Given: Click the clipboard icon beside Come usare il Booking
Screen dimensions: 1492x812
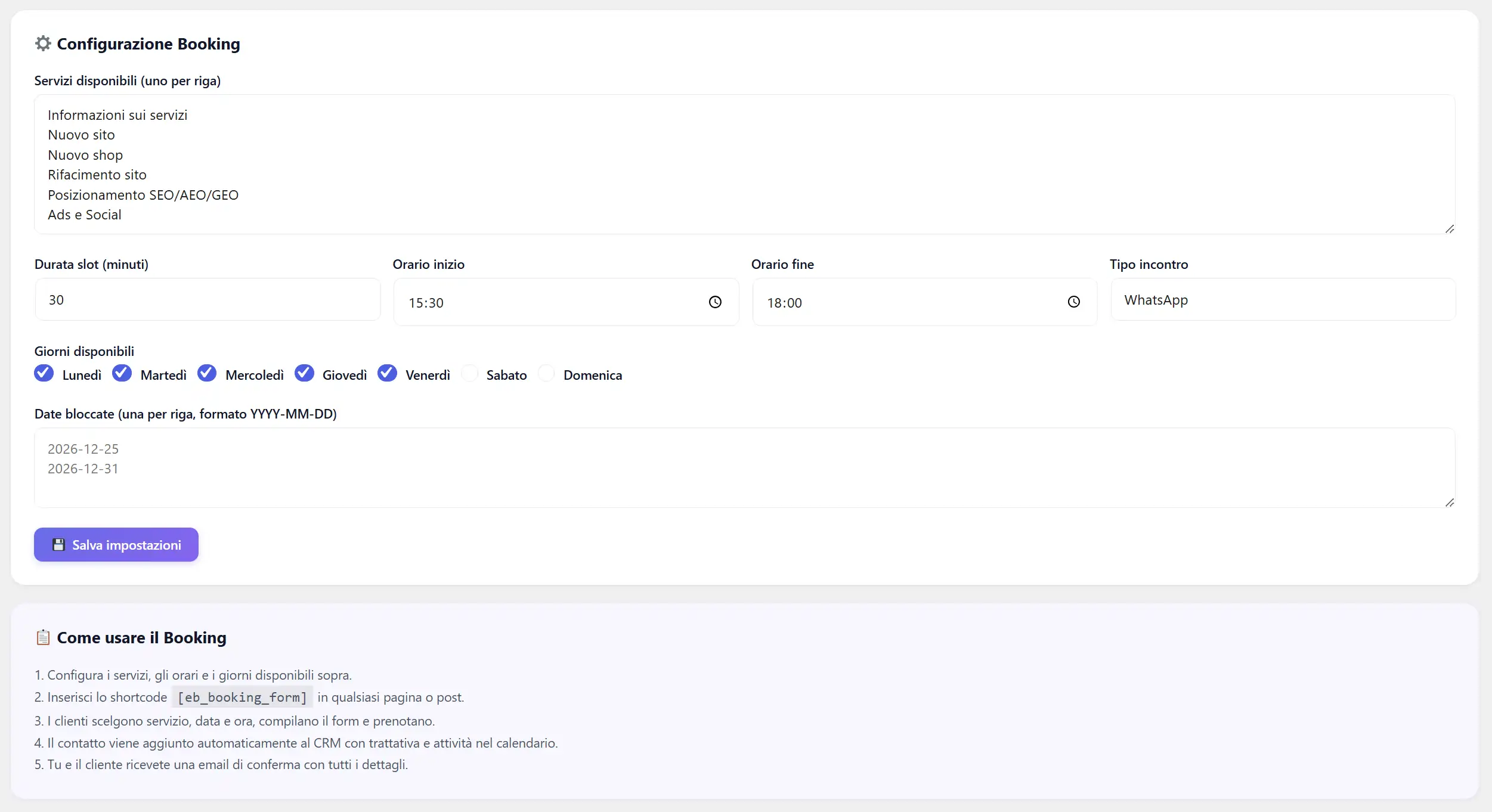Looking at the screenshot, I should tap(43, 637).
